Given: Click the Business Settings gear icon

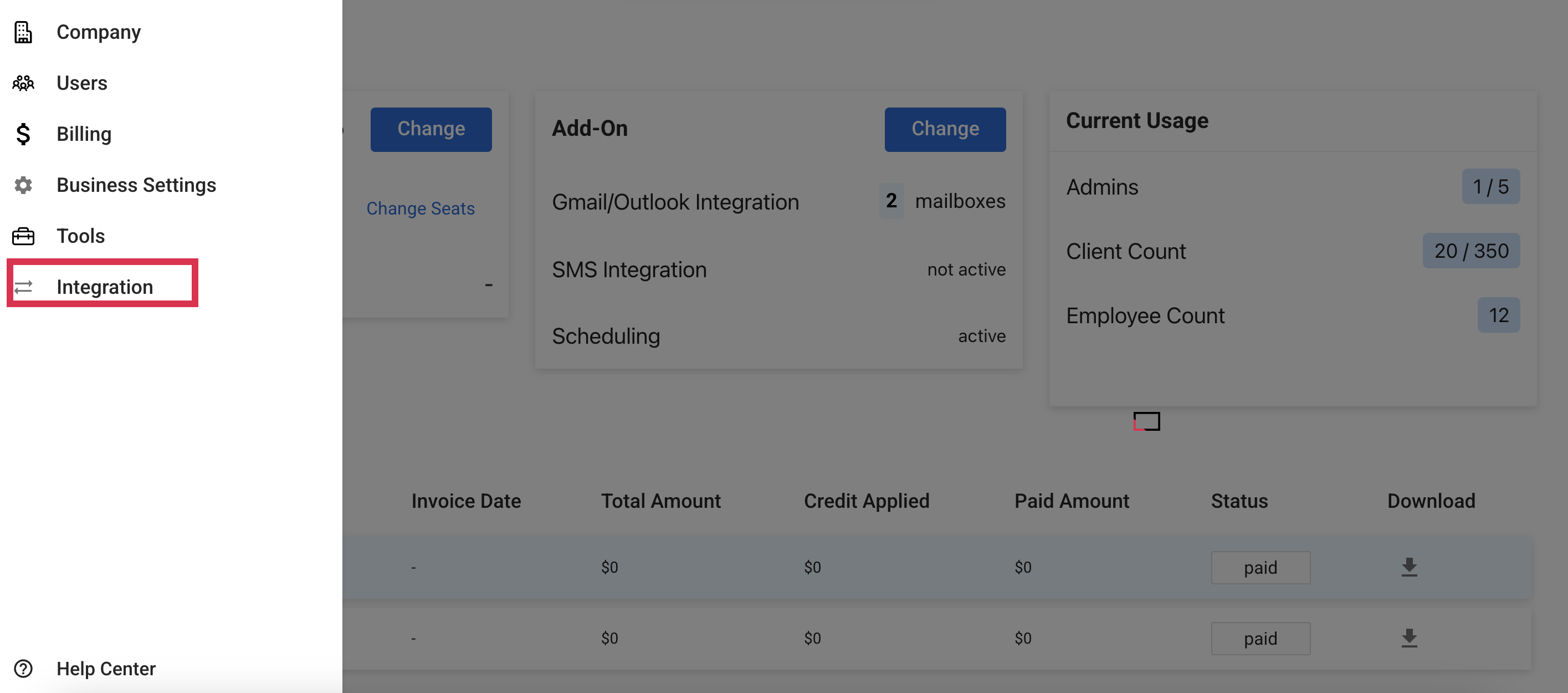Looking at the screenshot, I should point(23,185).
